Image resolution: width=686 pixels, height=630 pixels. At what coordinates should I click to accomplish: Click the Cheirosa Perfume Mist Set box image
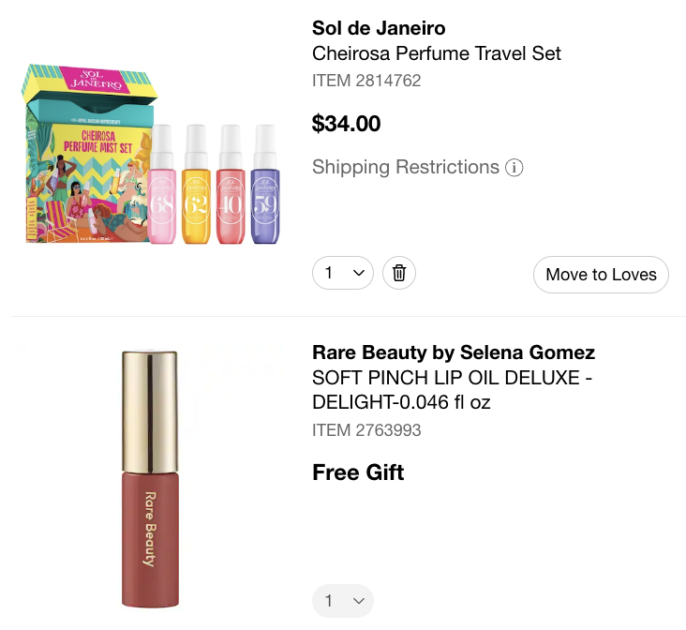click(85, 150)
